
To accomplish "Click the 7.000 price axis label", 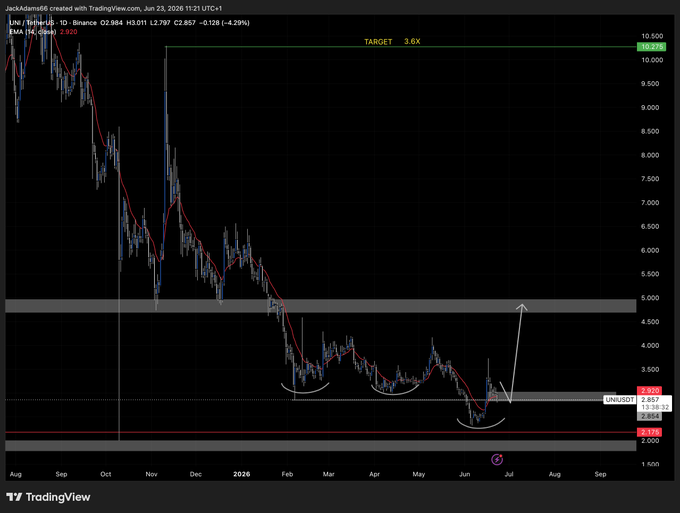I will (650, 203).
